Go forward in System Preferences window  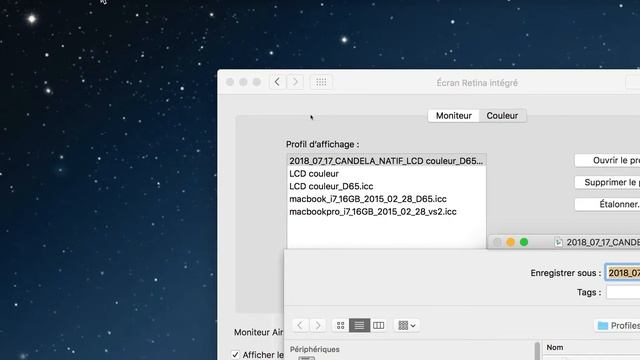click(295, 82)
